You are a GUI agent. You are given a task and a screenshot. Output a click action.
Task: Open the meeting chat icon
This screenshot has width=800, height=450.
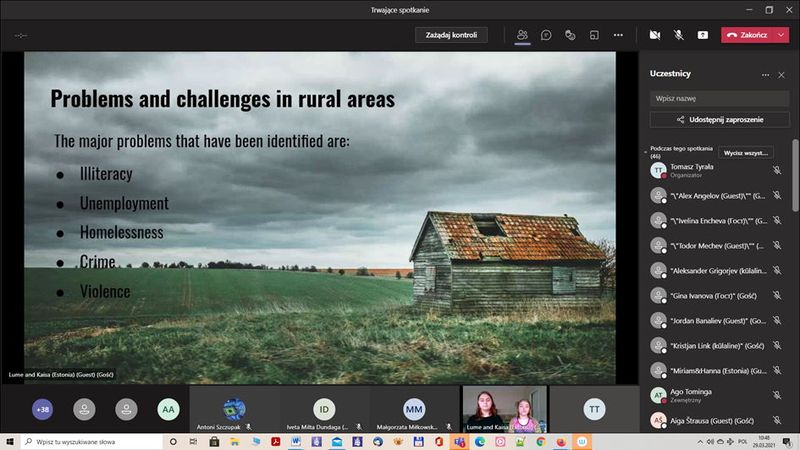point(546,35)
